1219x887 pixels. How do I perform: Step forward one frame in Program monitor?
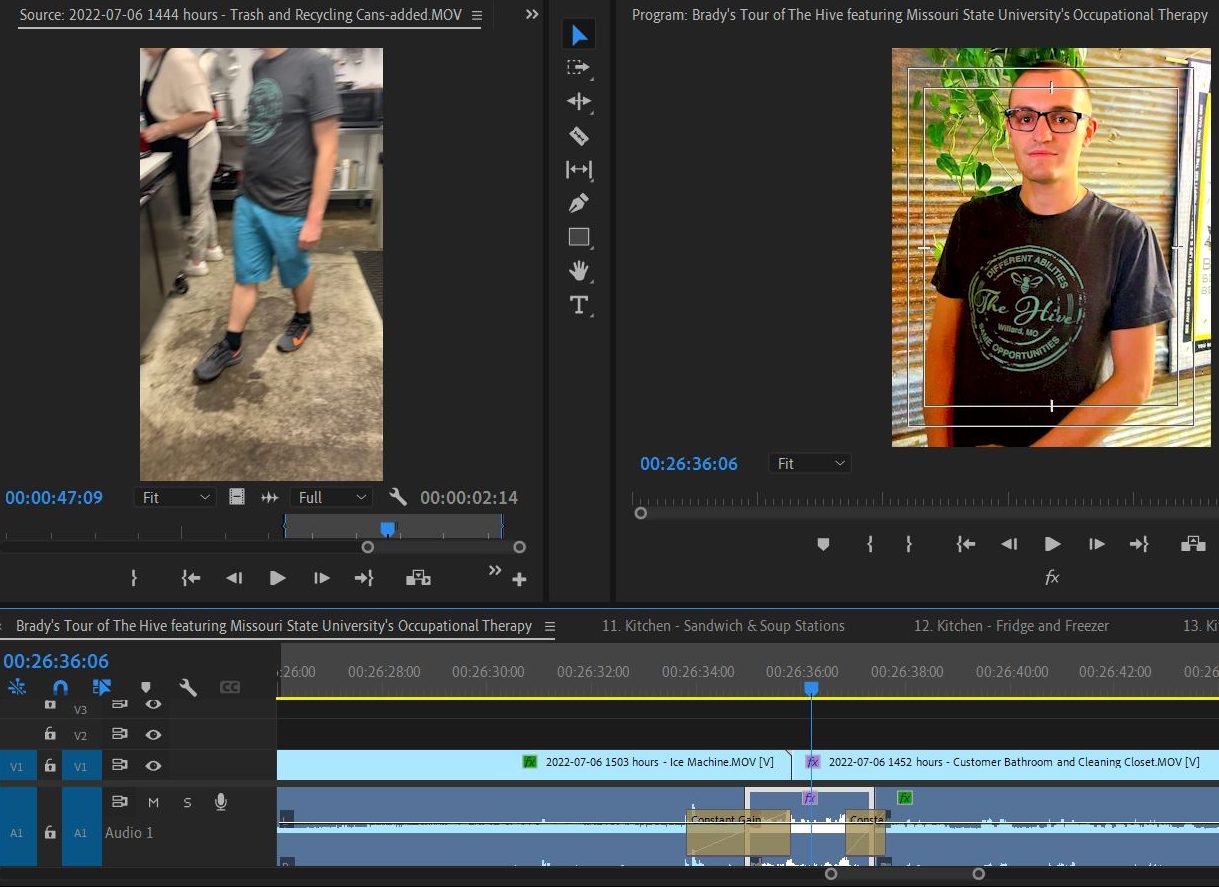pyautogui.click(x=1097, y=544)
